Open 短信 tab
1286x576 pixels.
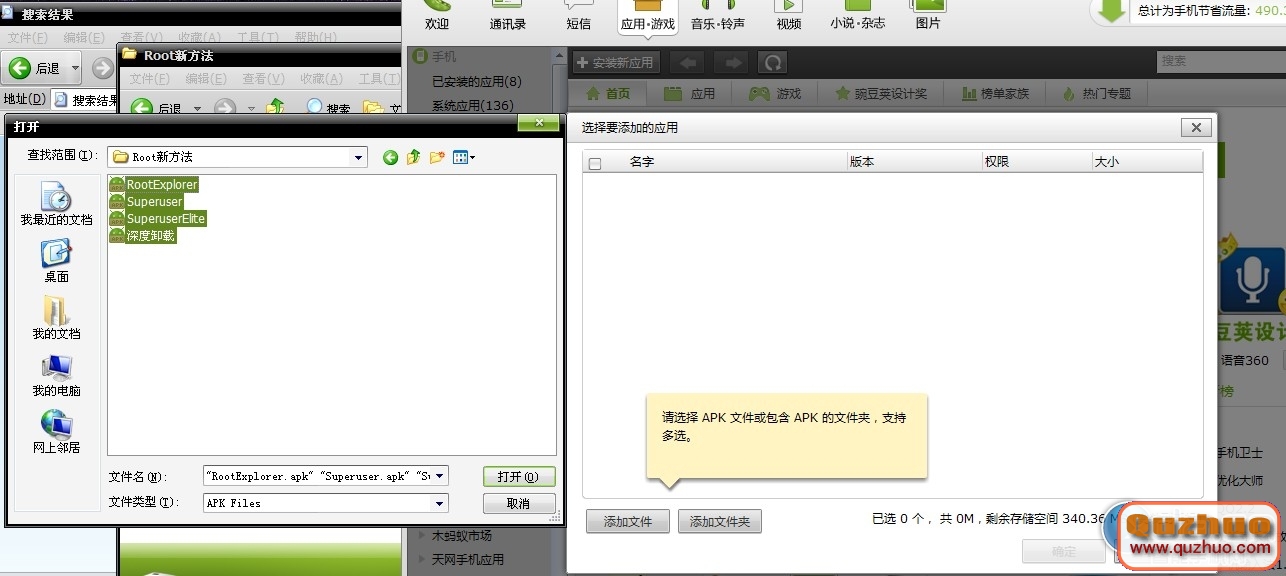point(578,17)
